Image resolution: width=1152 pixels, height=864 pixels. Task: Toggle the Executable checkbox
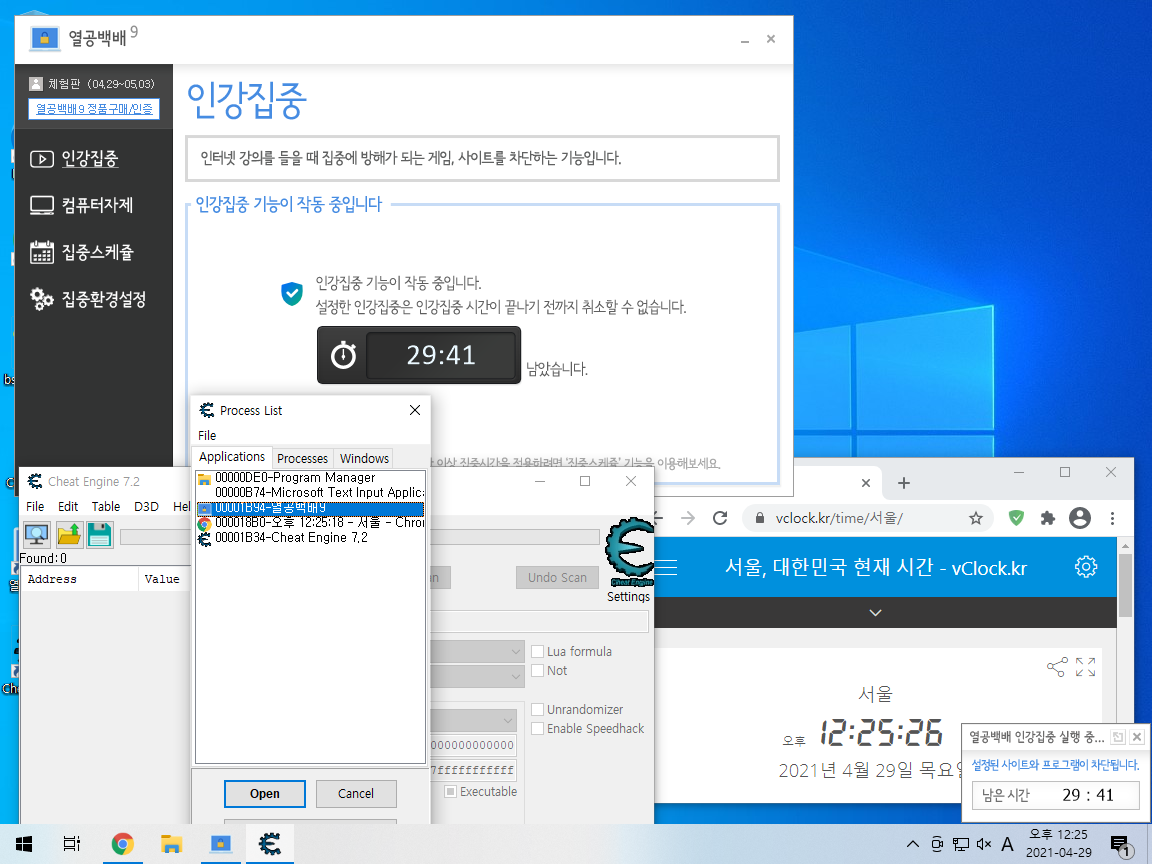click(x=451, y=792)
